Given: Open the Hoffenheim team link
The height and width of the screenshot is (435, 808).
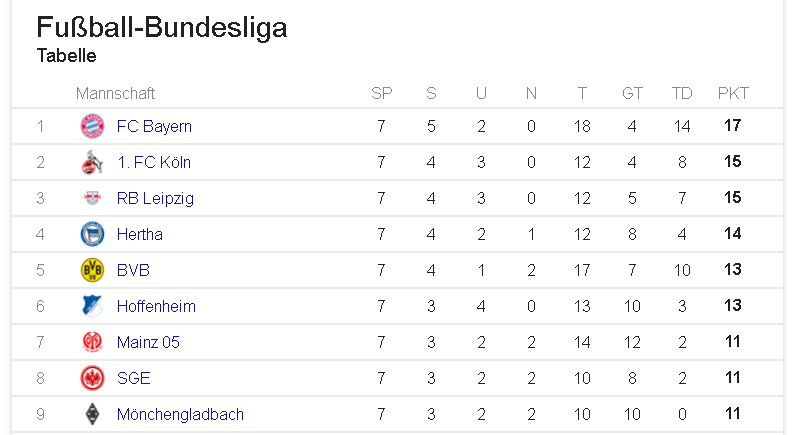Looking at the screenshot, I should [156, 307].
